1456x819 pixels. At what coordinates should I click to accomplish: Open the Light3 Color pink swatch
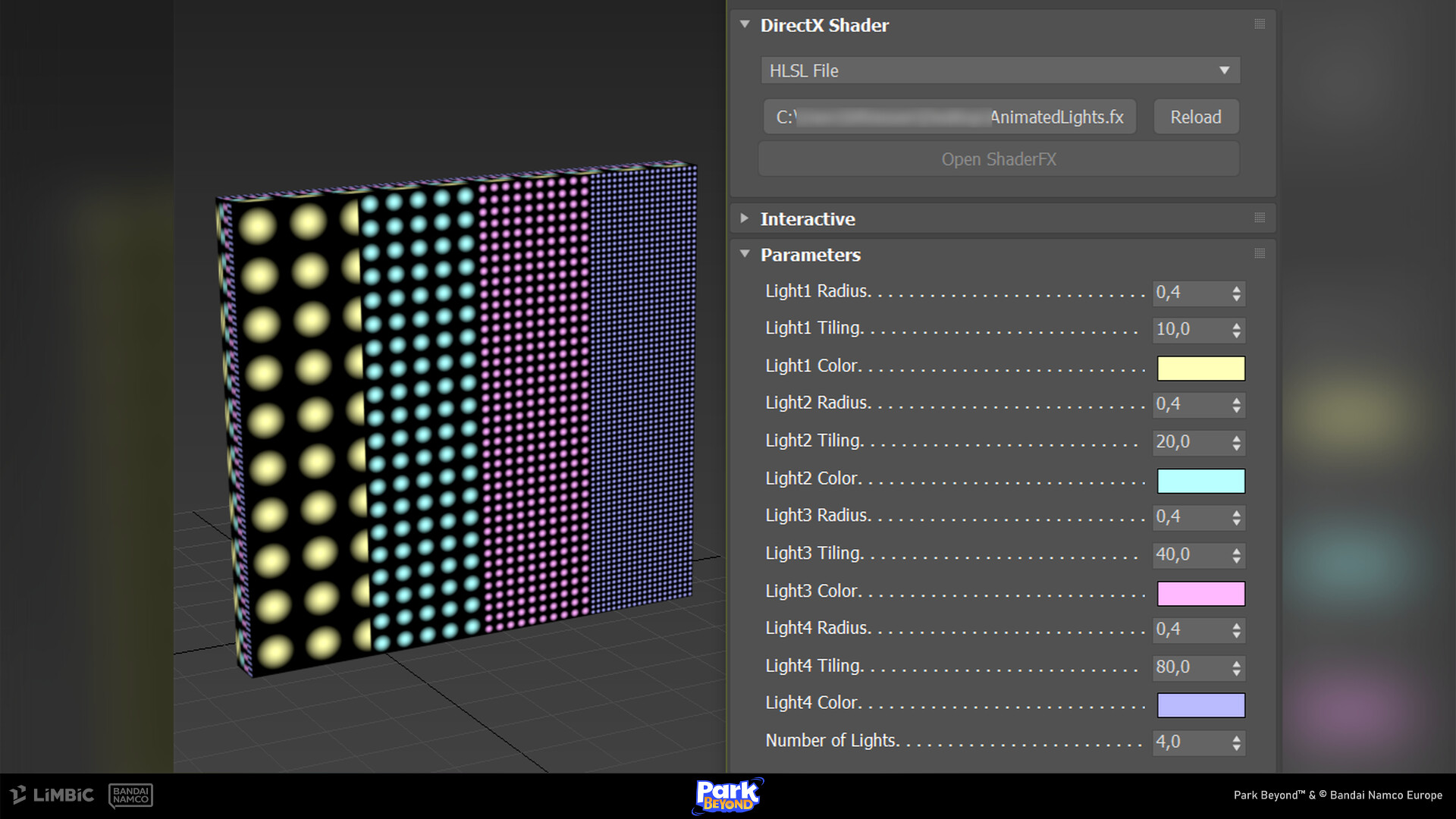[1200, 593]
